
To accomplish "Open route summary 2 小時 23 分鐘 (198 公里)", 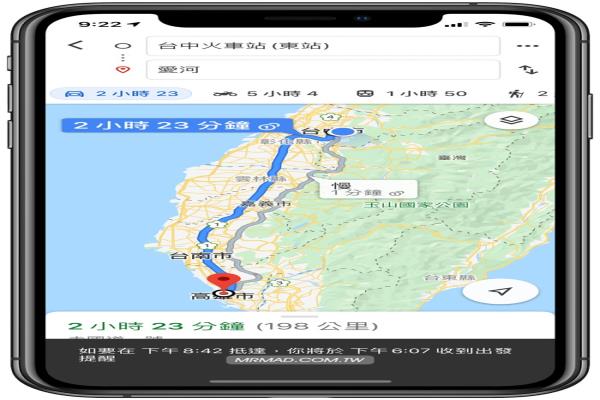I will coord(223,326).
